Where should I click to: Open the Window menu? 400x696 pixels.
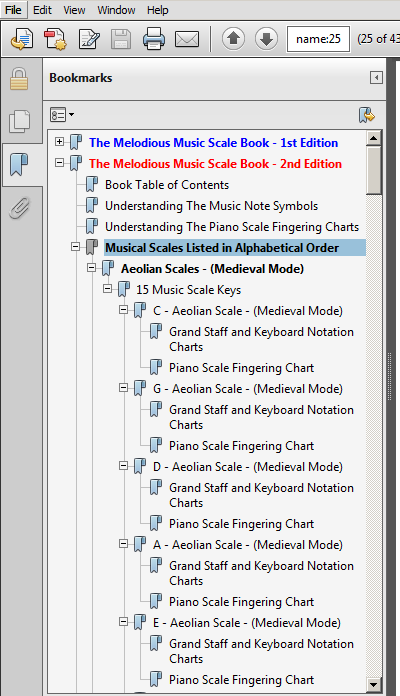116,10
